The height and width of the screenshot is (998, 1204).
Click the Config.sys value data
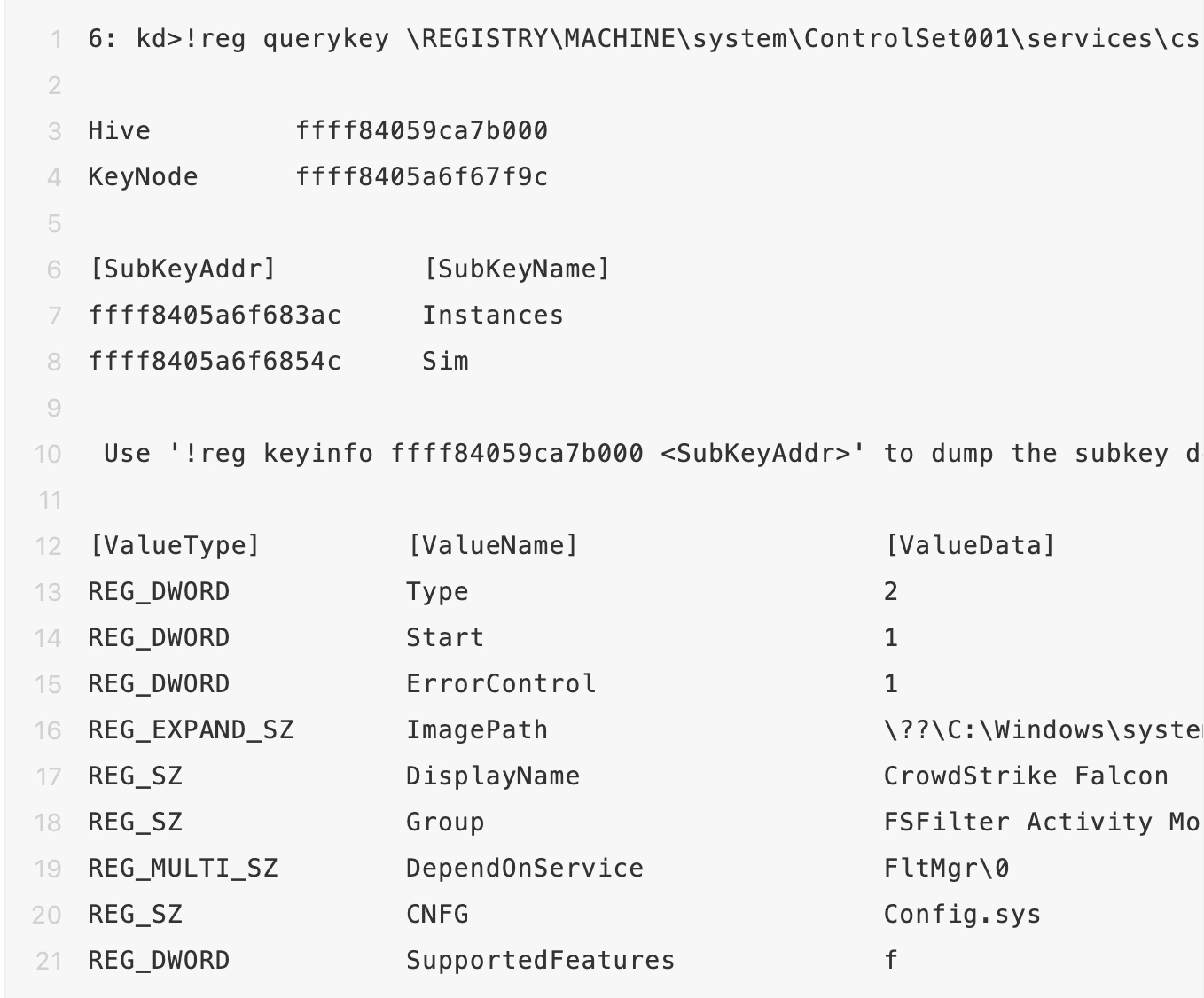click(962, 915)
